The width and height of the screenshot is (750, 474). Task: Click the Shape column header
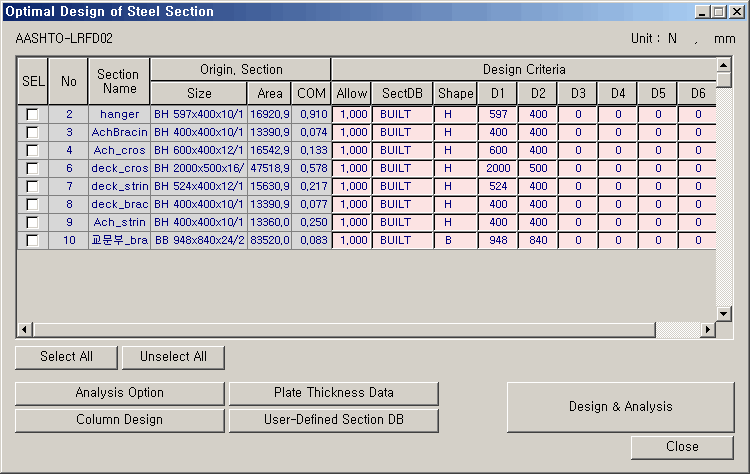coord(455,93)
